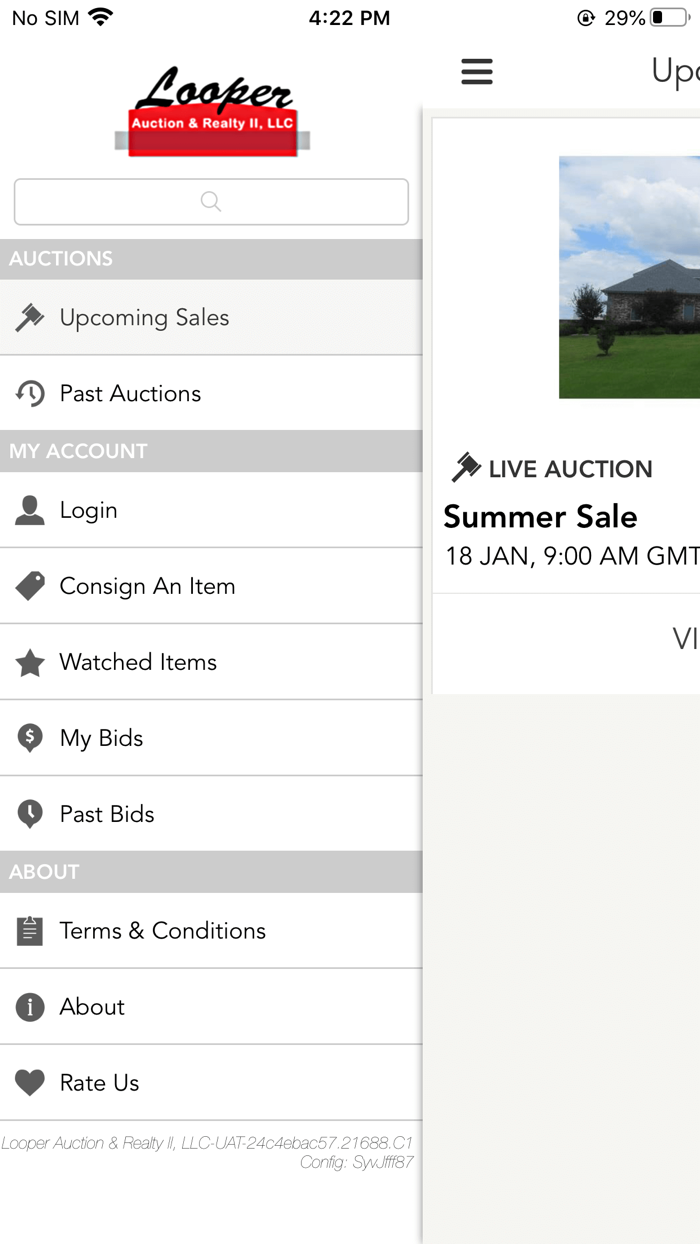Click the Past Auctions history icon

point(30,393)
